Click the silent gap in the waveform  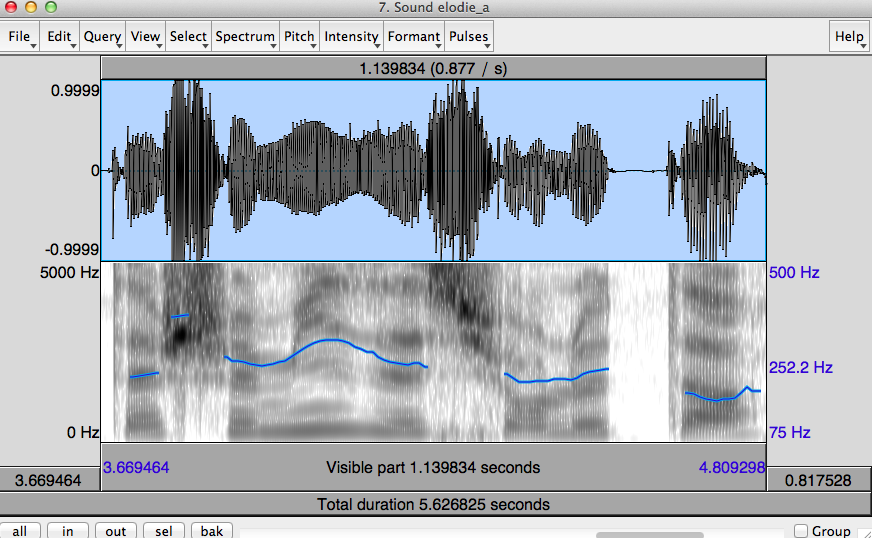click(x=638, y=171)
